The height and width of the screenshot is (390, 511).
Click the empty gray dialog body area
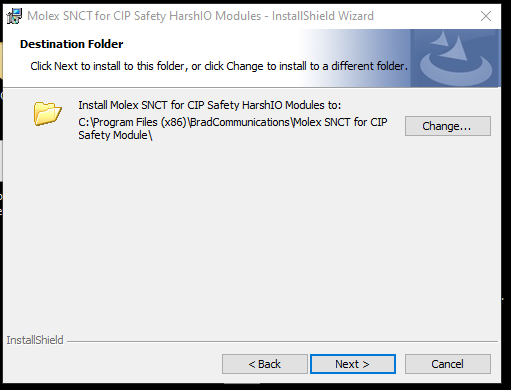coord(252,233)
